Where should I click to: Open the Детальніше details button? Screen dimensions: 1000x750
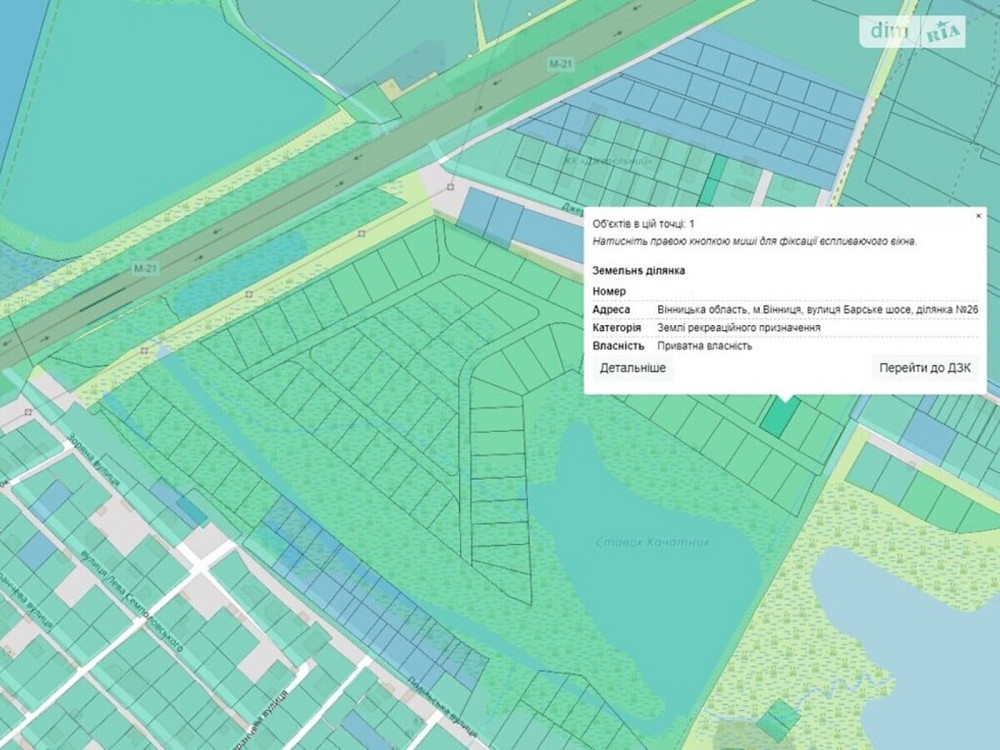(x=633, y=368)
